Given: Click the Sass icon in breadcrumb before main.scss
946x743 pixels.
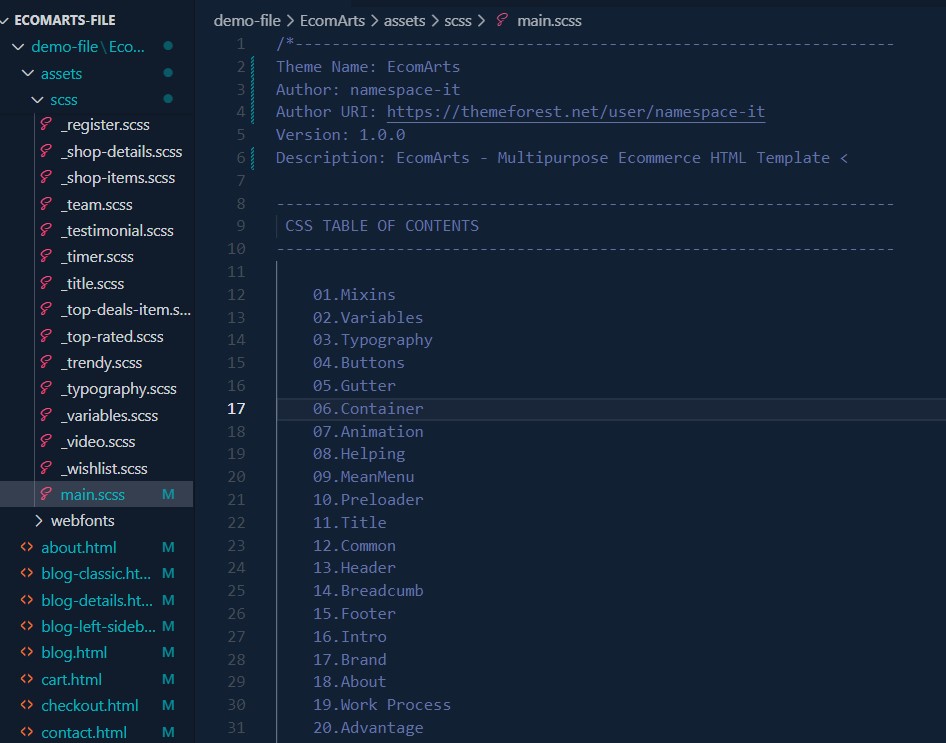Looking at the screenshot, I should [502, 20].
